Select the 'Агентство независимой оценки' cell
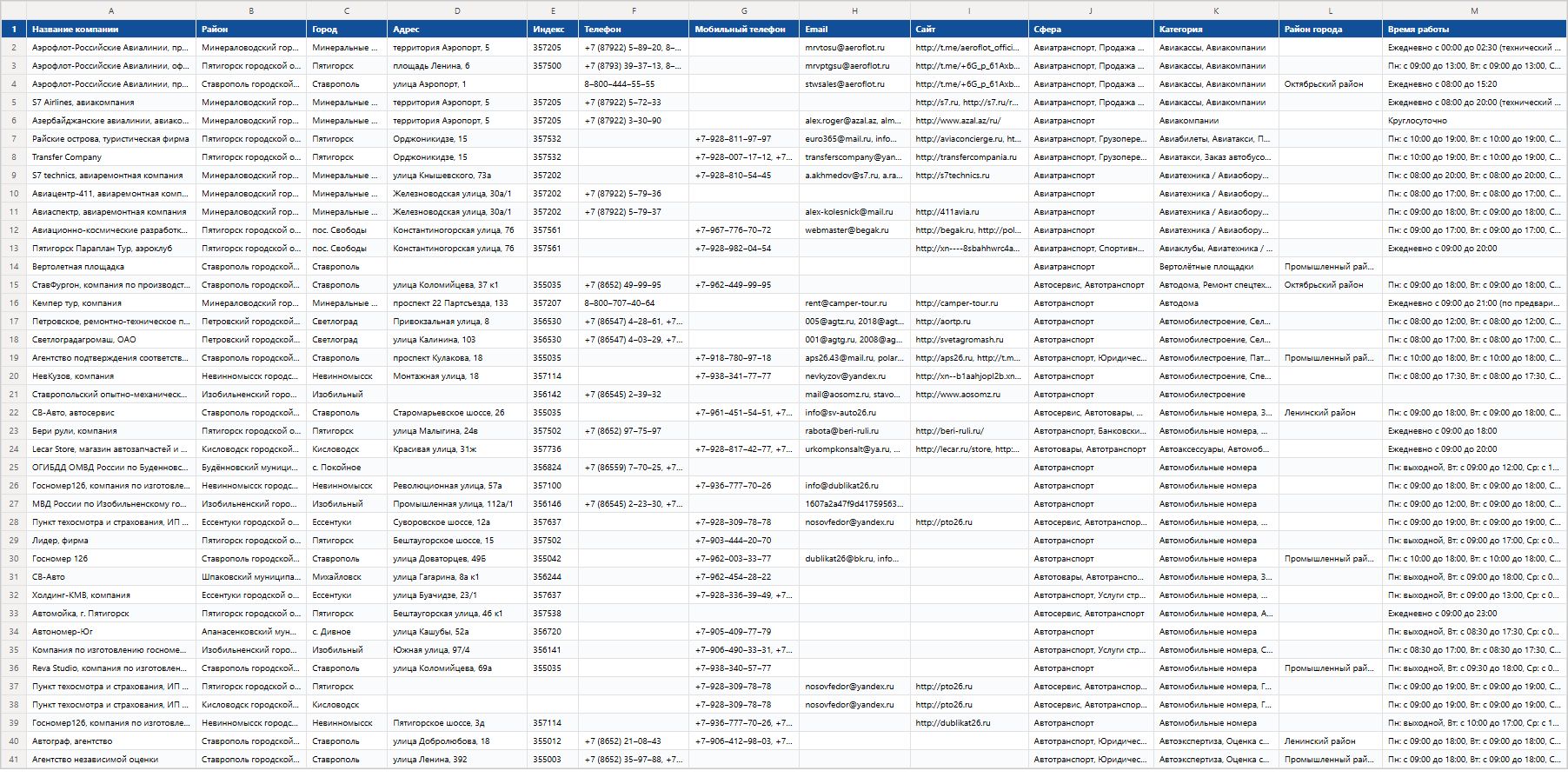 click(x=111, y=760)
